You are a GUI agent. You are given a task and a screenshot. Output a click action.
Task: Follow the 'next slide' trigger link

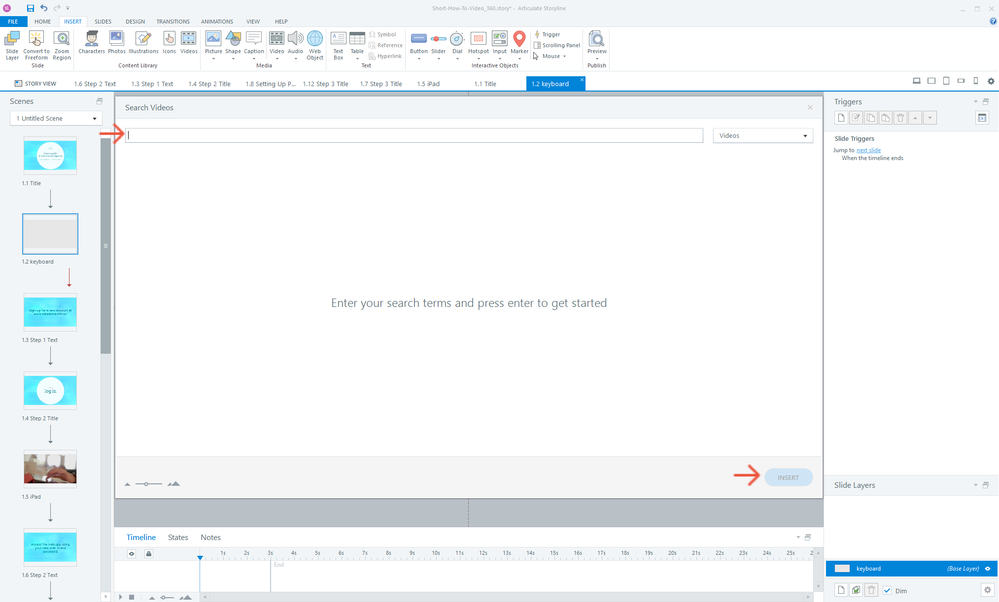(868, 150)
